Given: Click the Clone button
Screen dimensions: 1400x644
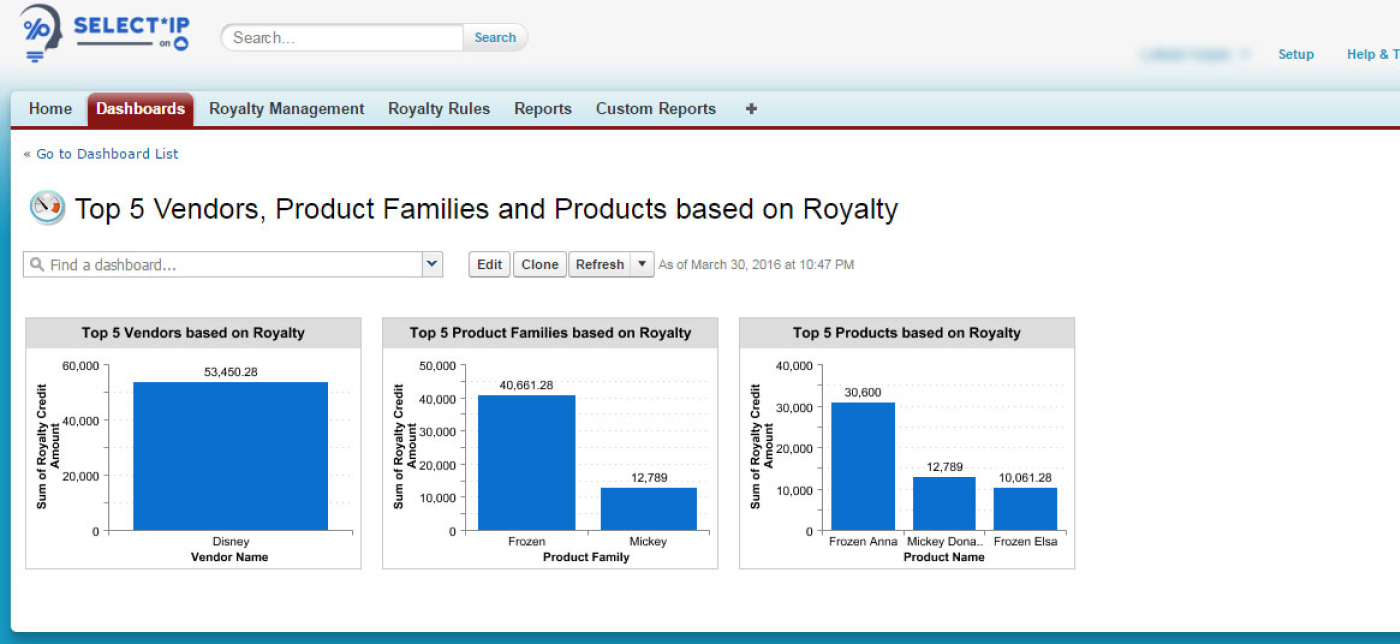Looking at the screenshot, I should click(539, 265).
